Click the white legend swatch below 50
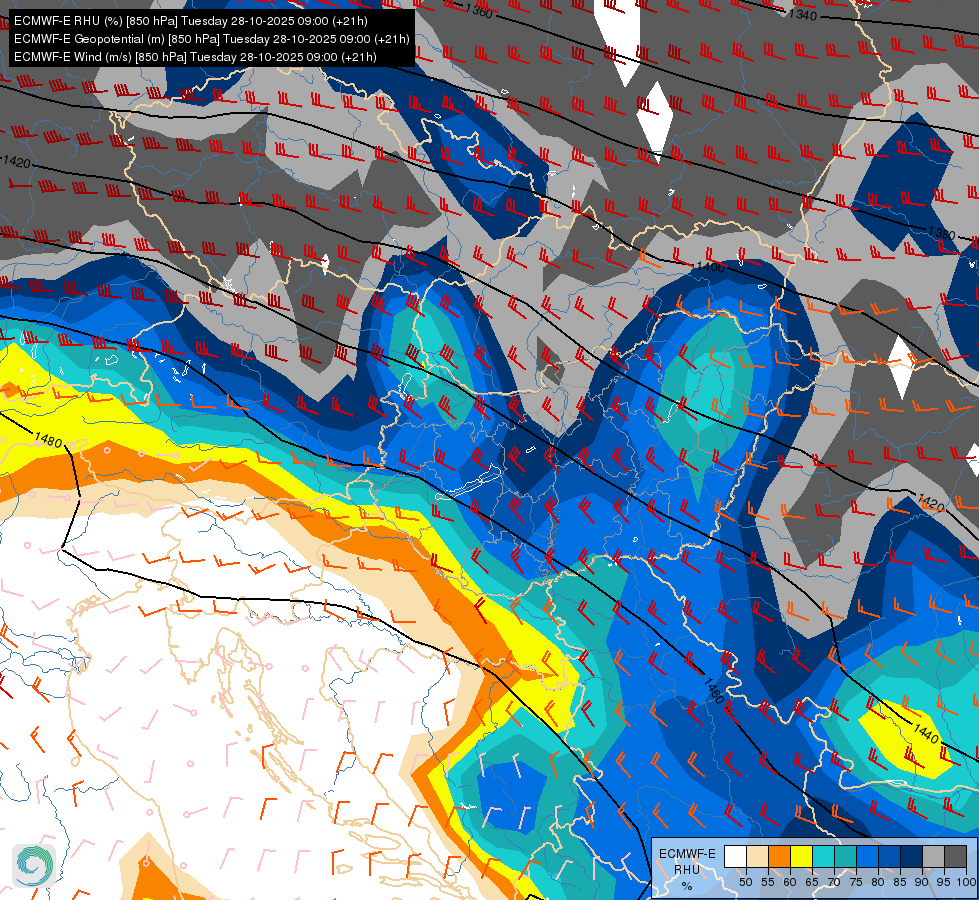 point(735,856)
